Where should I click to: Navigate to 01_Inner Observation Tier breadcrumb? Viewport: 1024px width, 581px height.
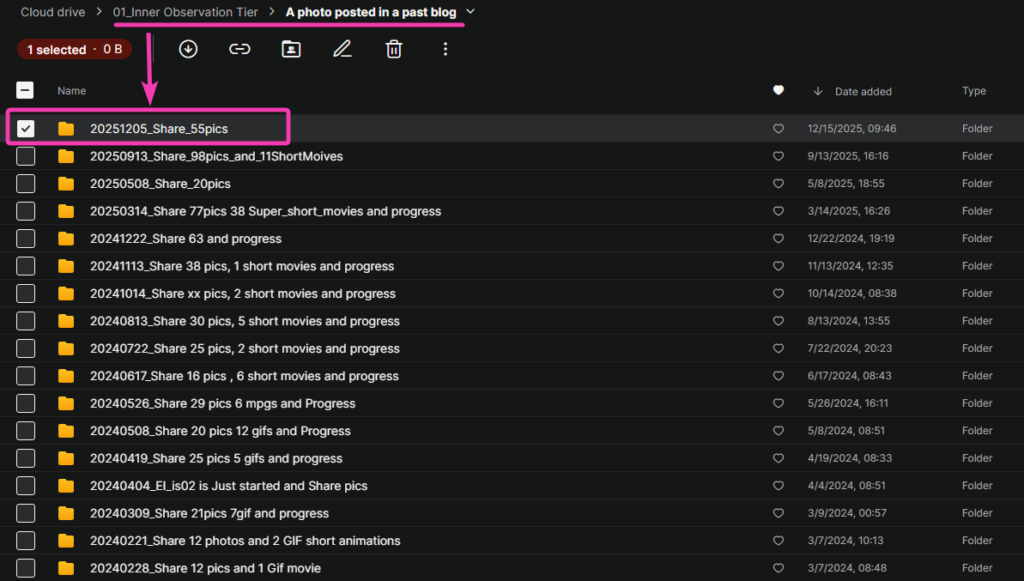tap(185, 12)
